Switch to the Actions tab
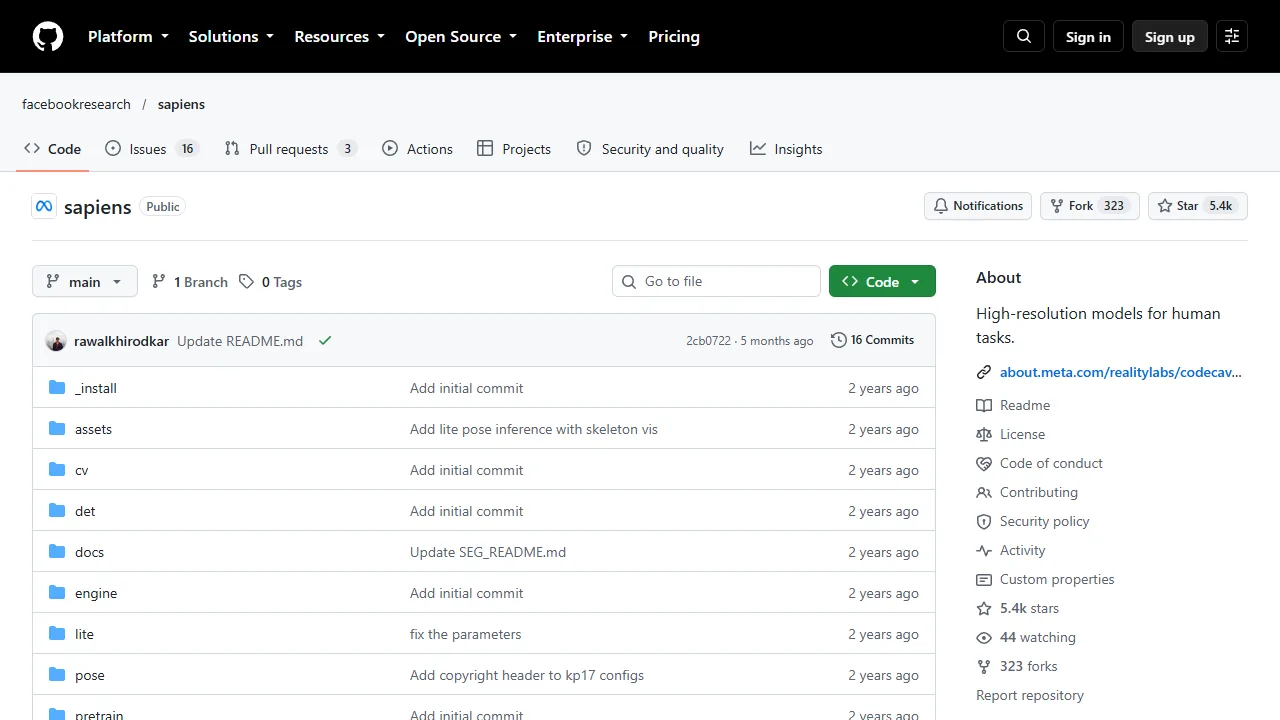The height and width of the screenshot is (720, 1280). pos(417,149)
